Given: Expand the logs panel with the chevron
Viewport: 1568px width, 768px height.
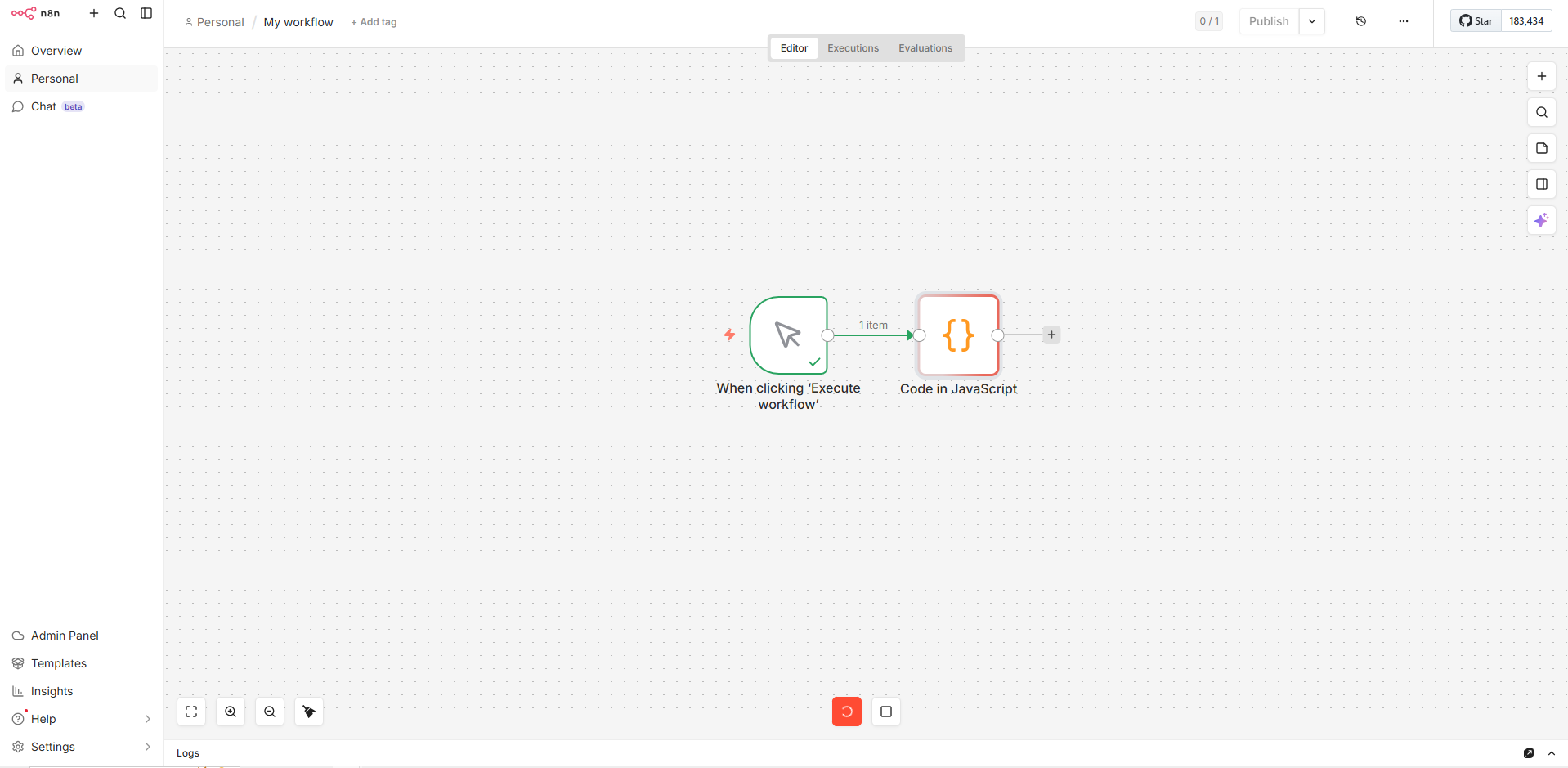Looking at the screenshot, I should pos(1552,753).
